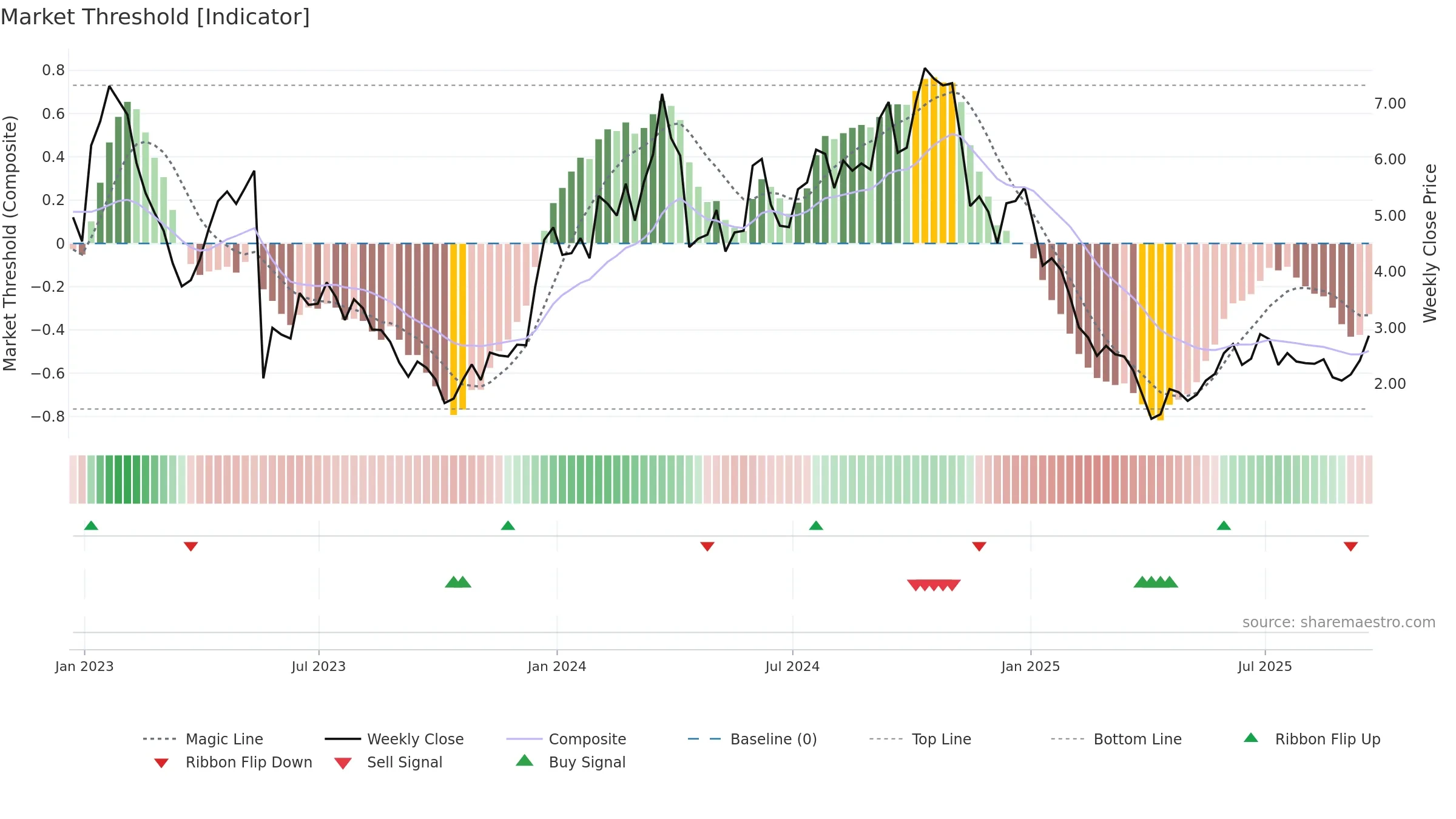The width and height of the screenshot is (1456, 819).
Task: Click the Jan 2025 x-axis label
Action: (x=1031, y=666)
